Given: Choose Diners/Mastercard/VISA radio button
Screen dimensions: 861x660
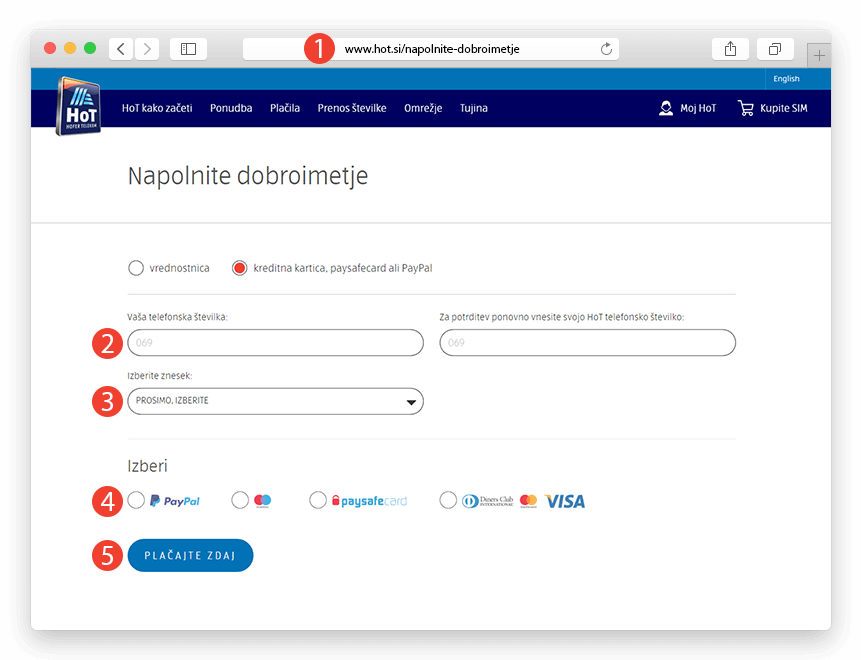Looking at the screenshot, I should point(448,500).
